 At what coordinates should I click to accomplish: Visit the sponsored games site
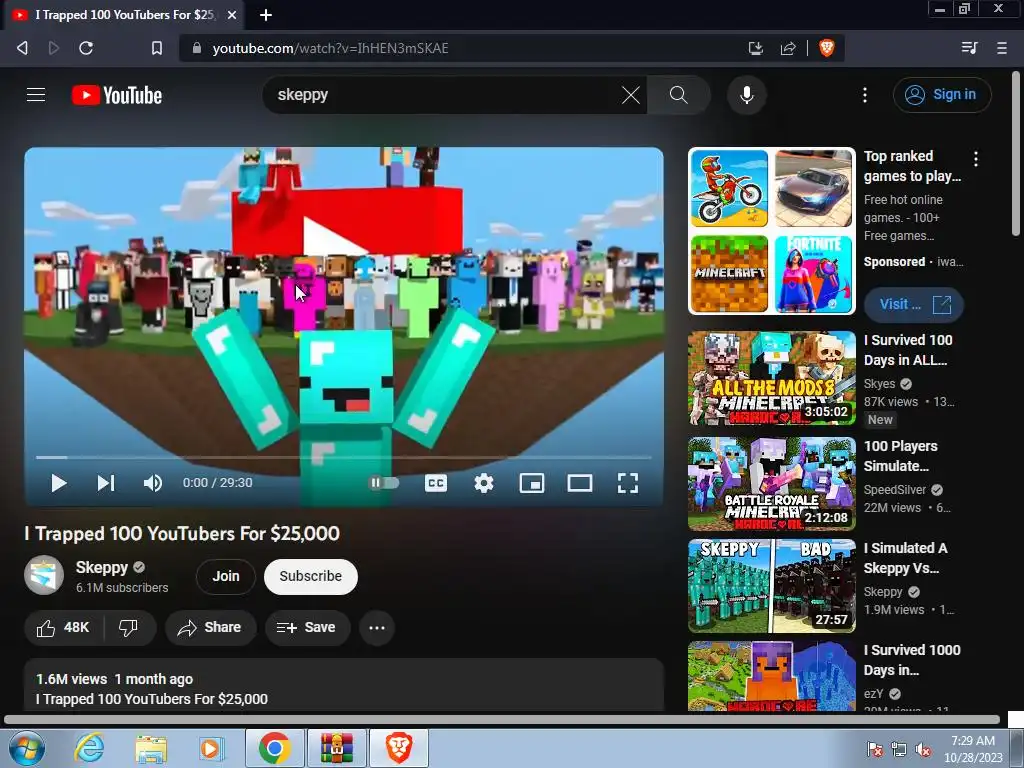(x=913, y=304)
